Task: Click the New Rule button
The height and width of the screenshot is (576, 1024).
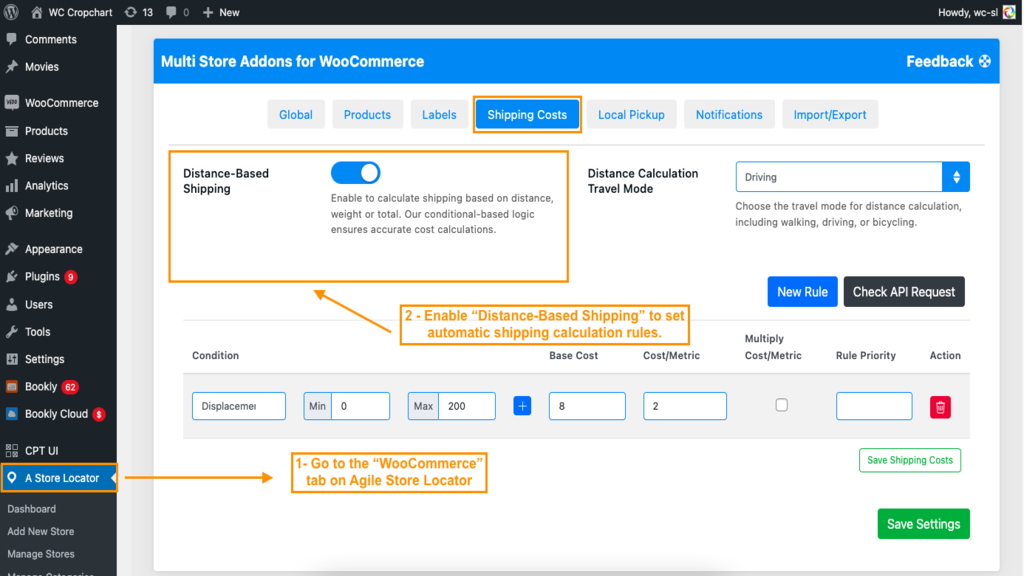Action: 802,292
